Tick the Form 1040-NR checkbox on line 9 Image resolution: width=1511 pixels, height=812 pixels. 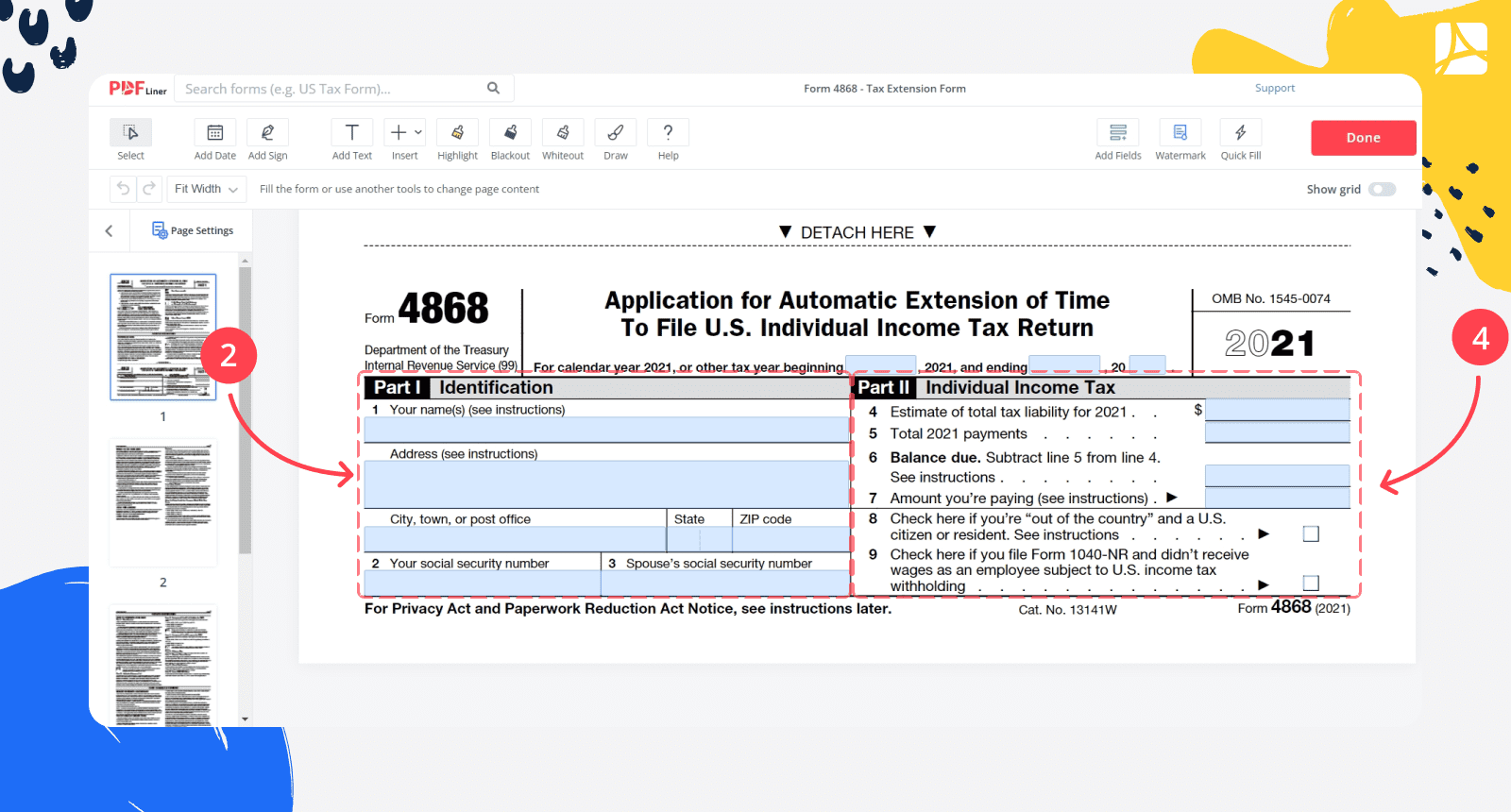(1311, 584)
